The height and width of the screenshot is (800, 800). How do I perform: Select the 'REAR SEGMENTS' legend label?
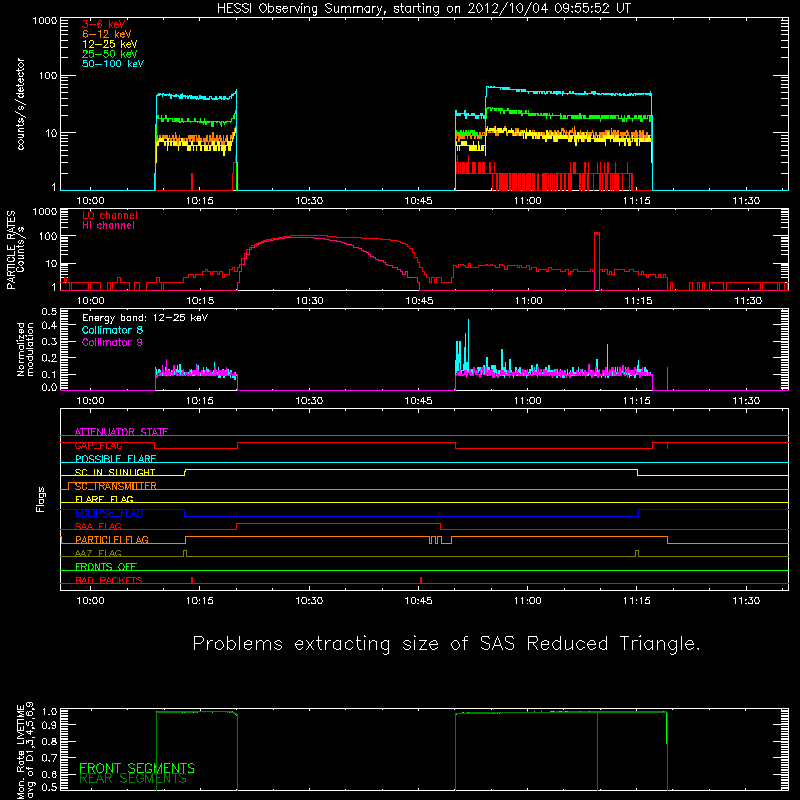point(133,779)
